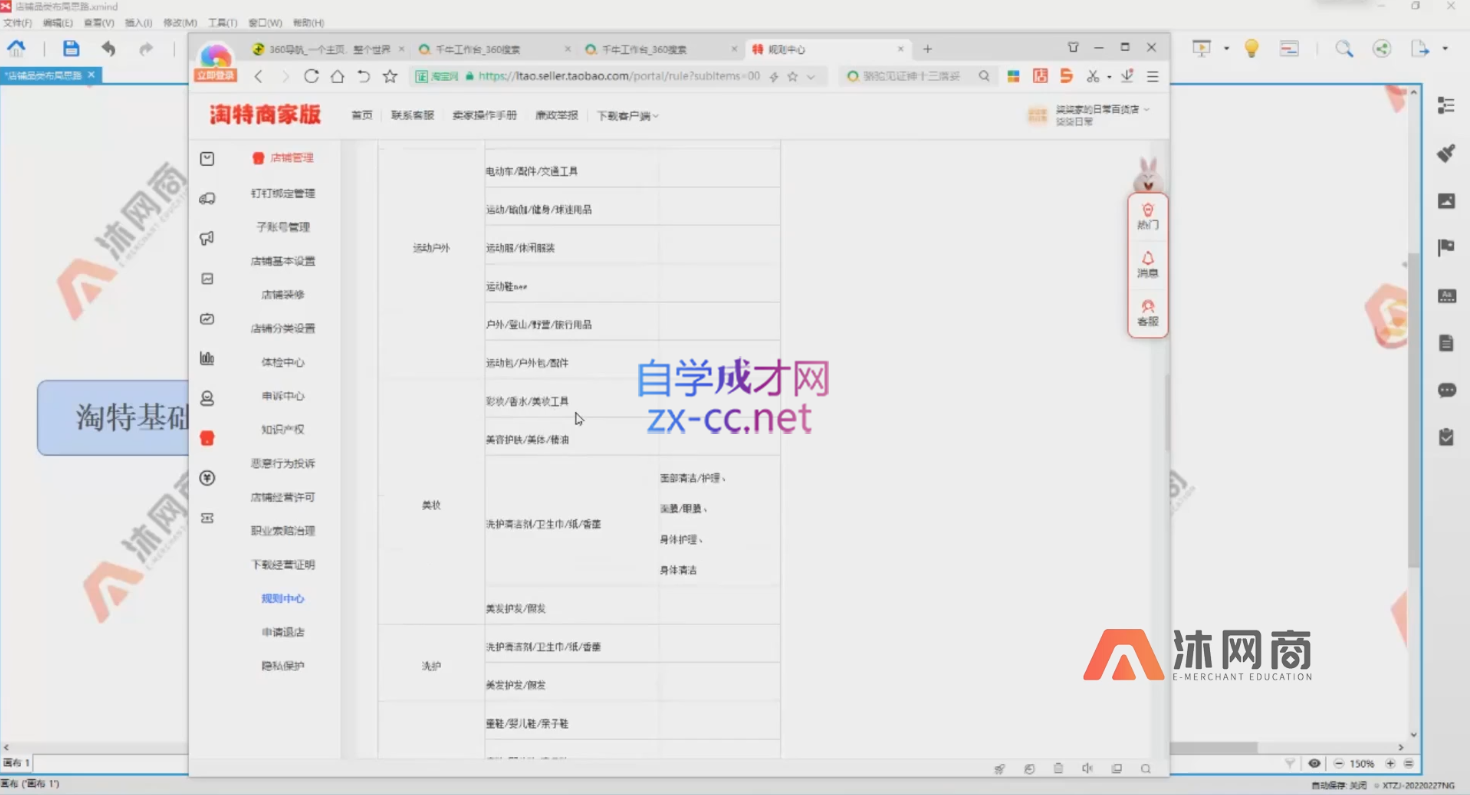Open browser hamburger menu icon
1470x795 pixels.
[x=1152, y=76]
